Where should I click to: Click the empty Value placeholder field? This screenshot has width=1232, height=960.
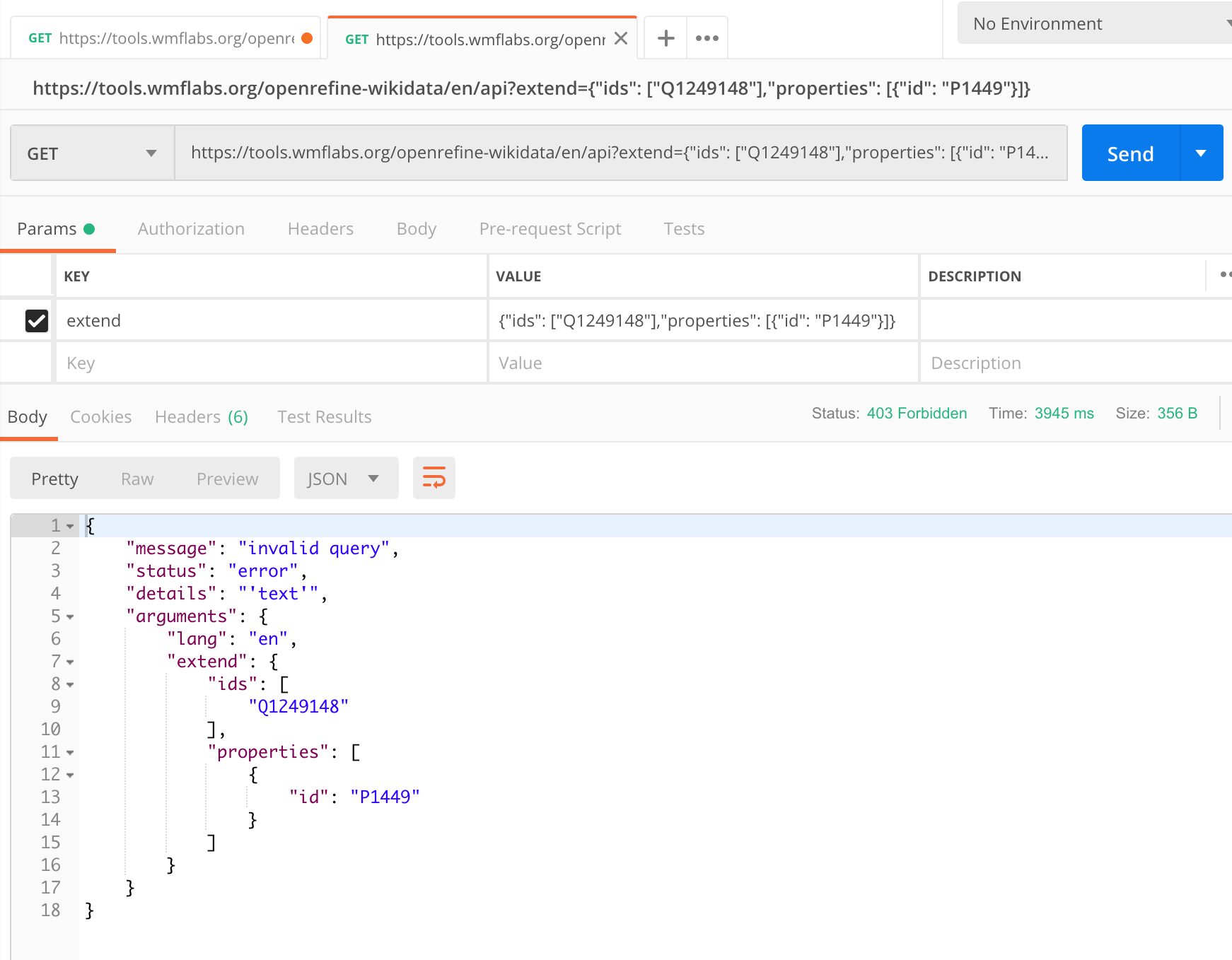(x=703, y=363)
